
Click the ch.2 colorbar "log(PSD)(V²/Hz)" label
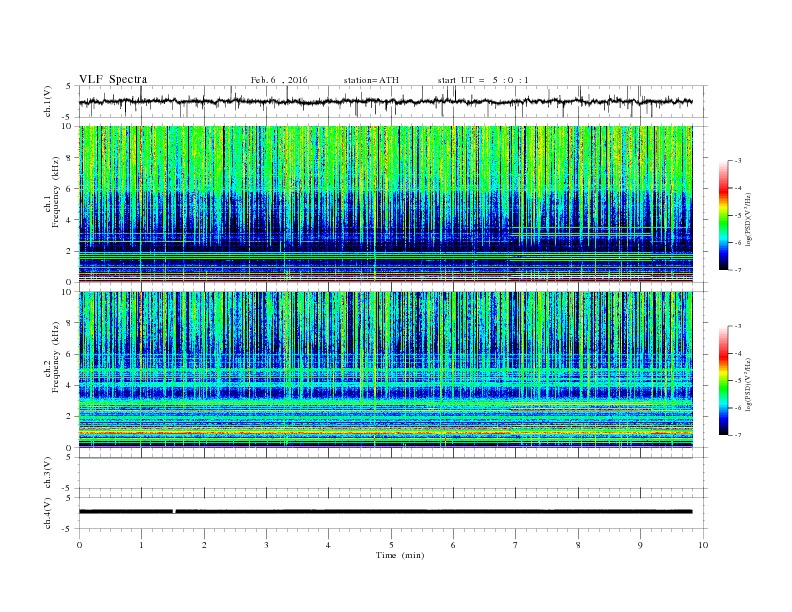[748, 384]
